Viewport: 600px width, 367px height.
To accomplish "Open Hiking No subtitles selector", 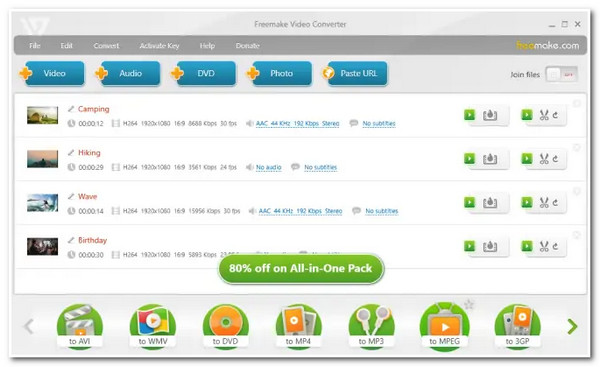I will 321,167.
